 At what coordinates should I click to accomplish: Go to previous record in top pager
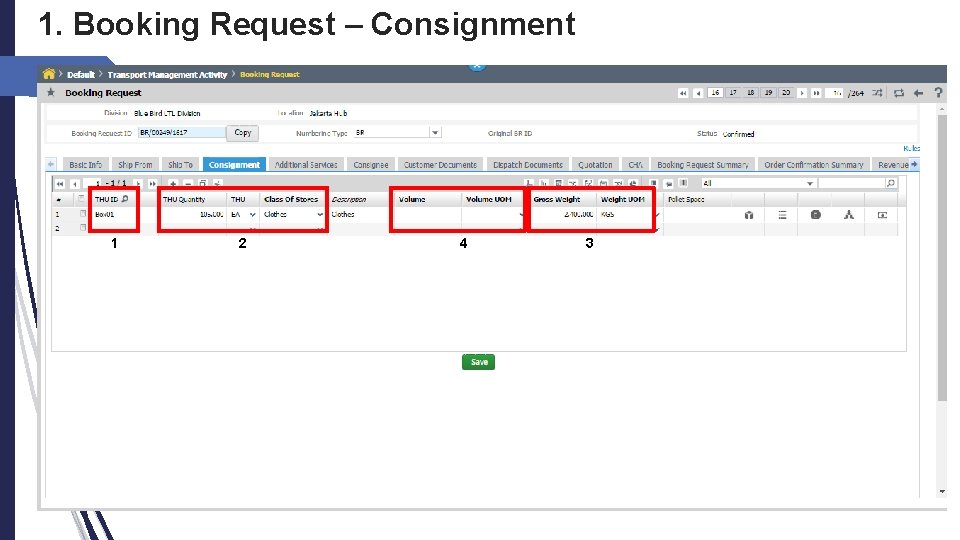coord(698,93)
